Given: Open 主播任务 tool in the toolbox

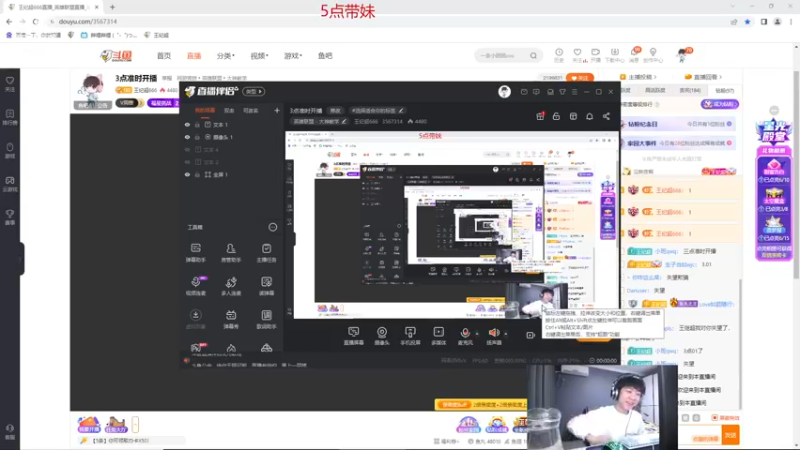Looking at the screenshot, I should (x=266, y=253).
